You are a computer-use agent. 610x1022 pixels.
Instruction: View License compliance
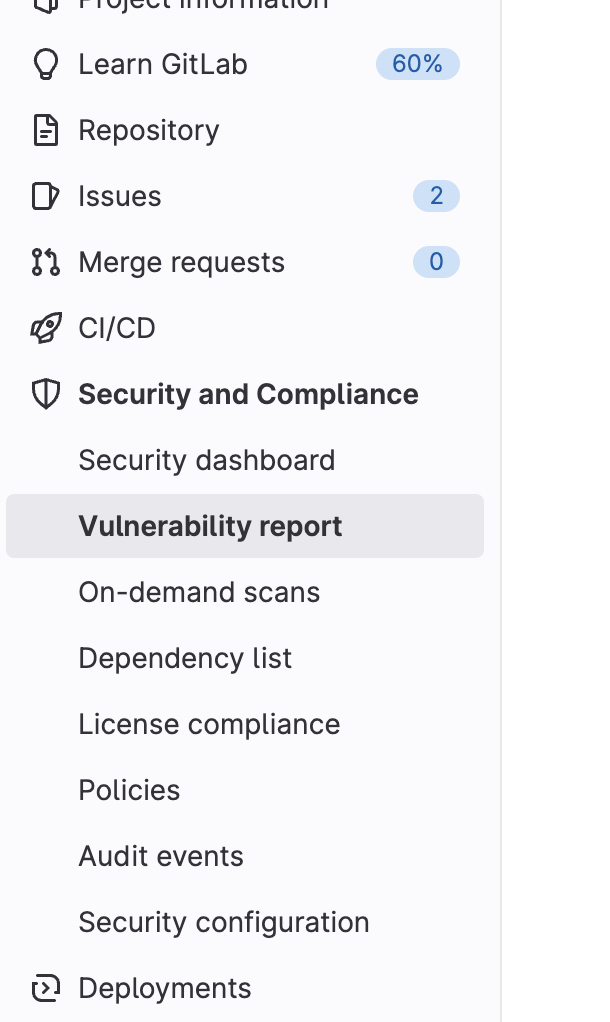210,724
